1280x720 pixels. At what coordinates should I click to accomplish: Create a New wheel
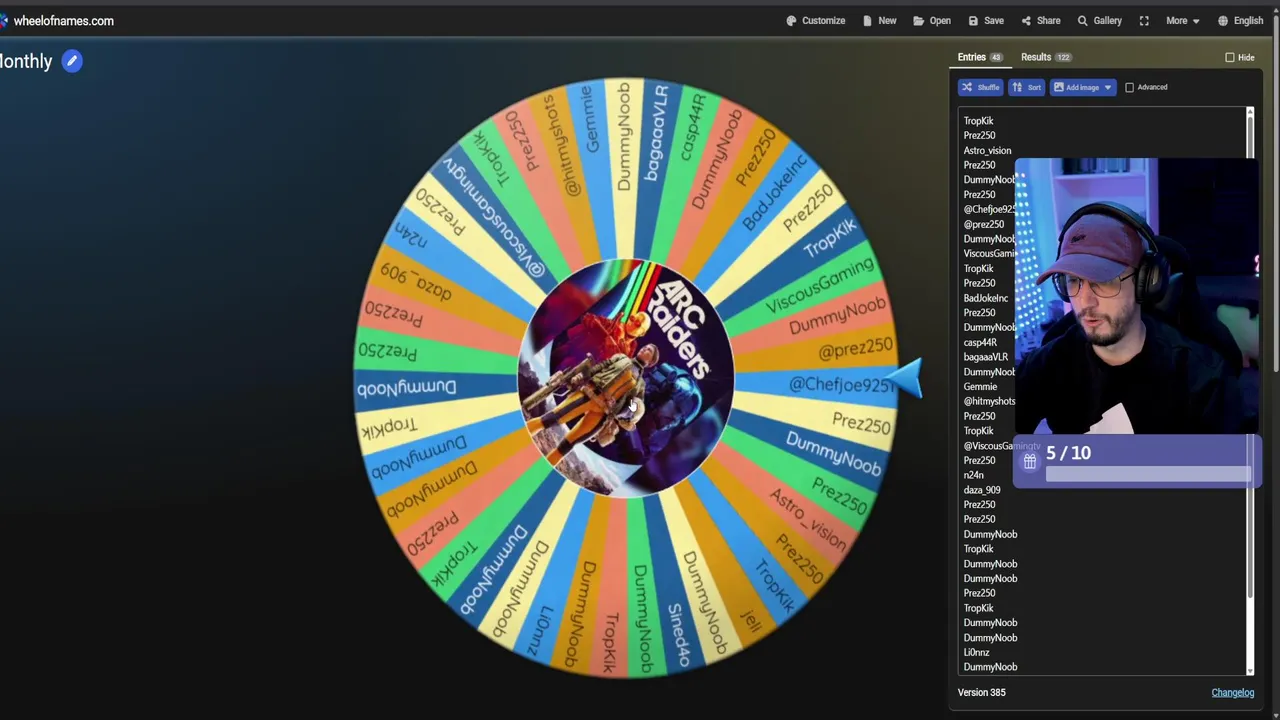coord(879,20)
